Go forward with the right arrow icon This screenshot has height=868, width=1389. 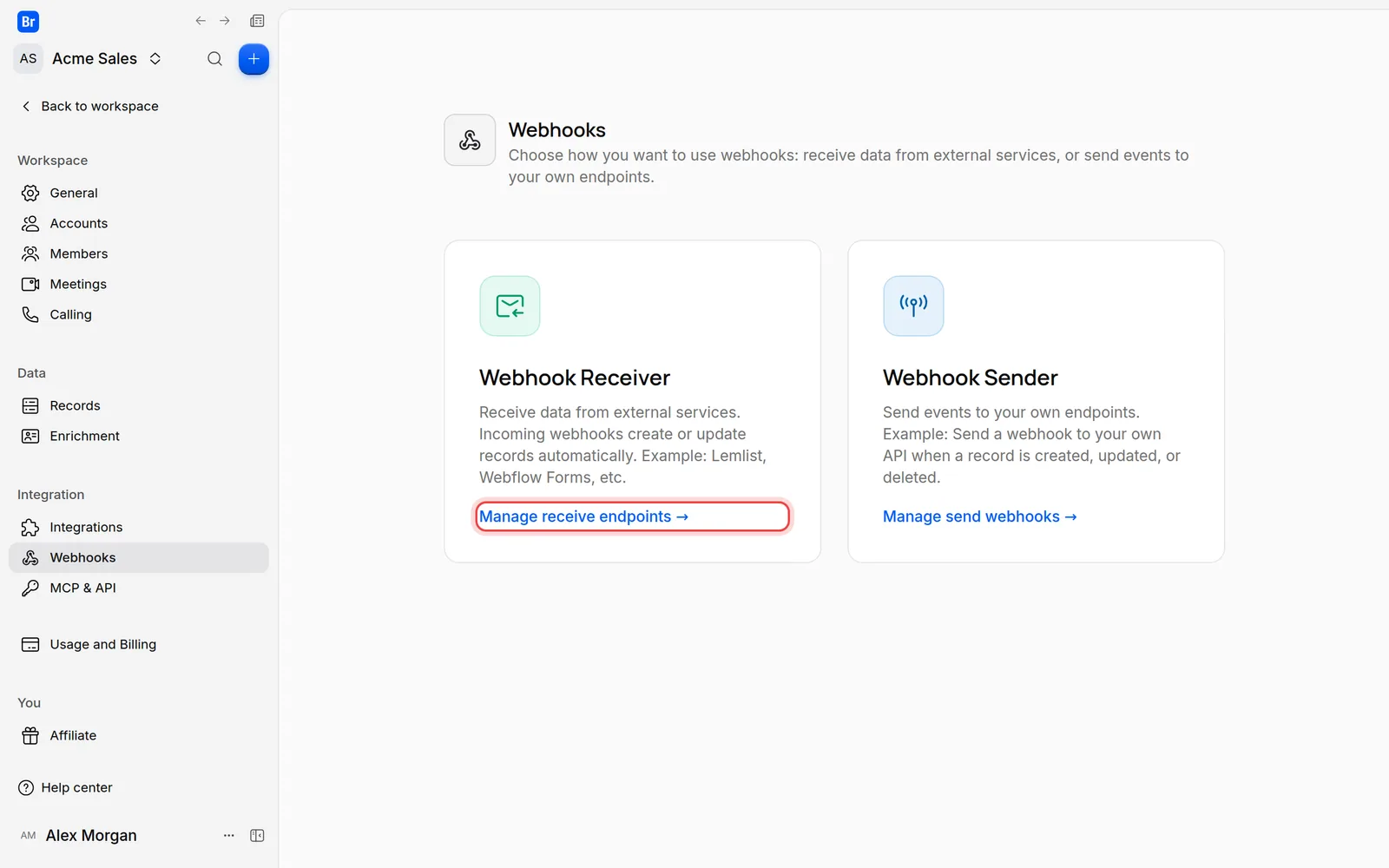click(225, 21)
